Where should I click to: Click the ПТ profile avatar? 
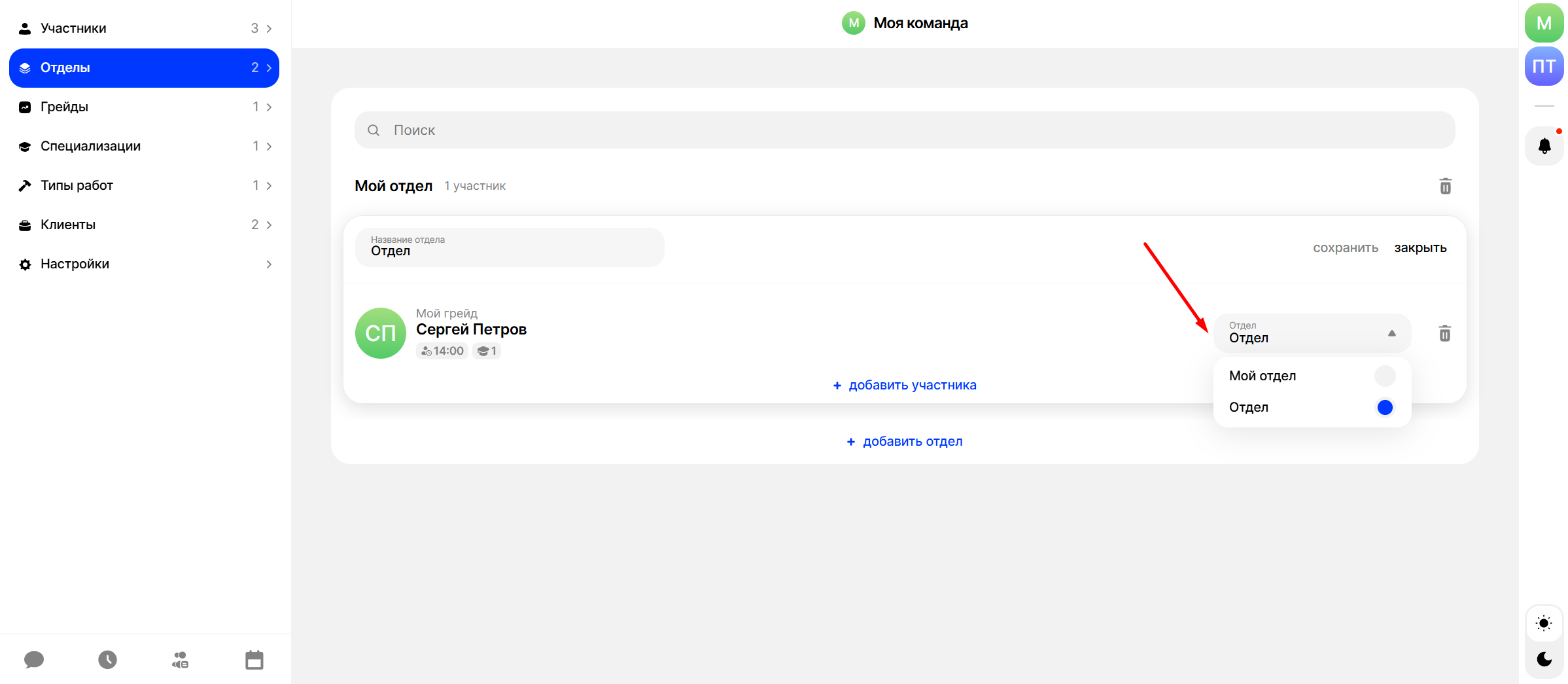pyautogui.click(x=1544, y=66)
